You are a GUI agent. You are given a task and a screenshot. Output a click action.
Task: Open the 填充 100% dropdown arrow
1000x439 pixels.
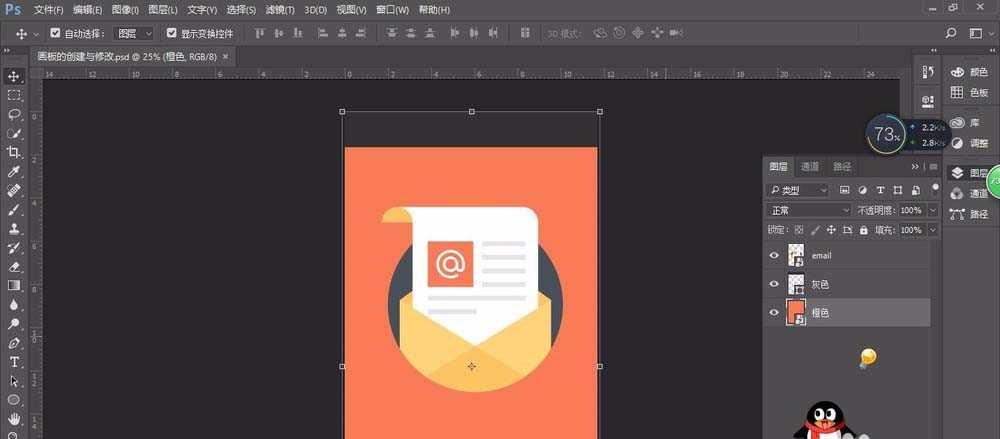933,230
